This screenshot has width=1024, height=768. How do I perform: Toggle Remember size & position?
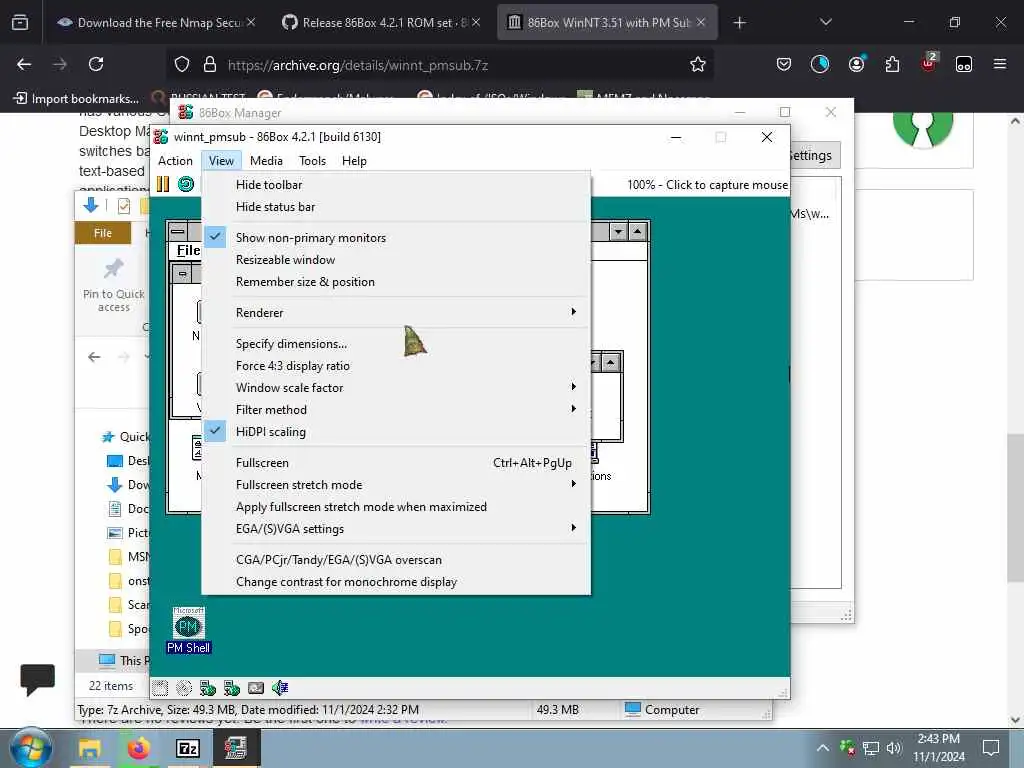[x=396, y=282]
